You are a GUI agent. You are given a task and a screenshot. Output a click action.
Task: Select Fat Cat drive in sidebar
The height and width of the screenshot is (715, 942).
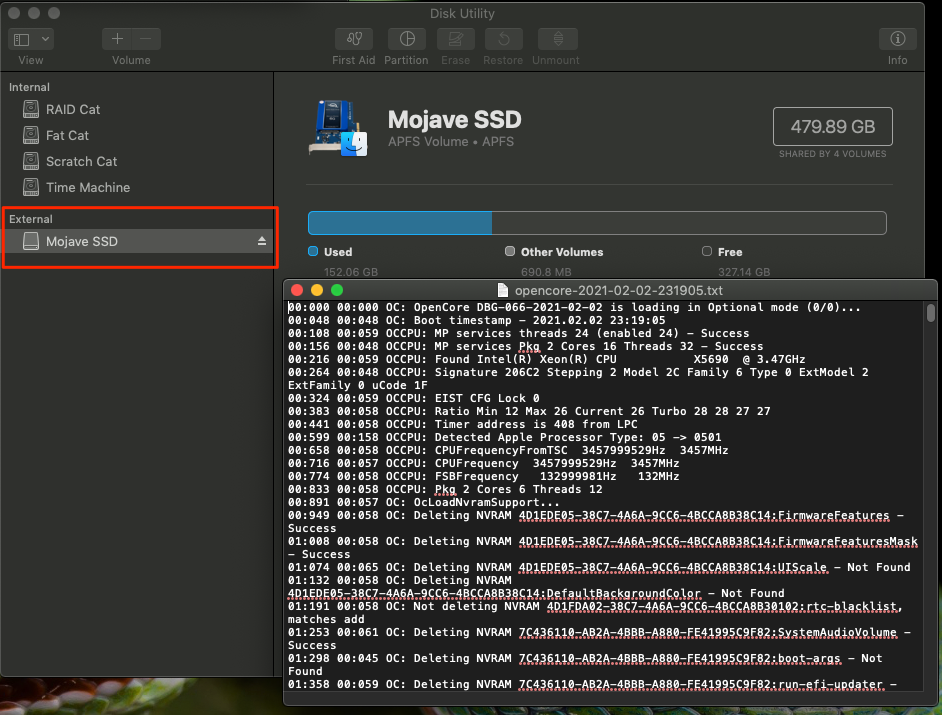click(137, 135)
